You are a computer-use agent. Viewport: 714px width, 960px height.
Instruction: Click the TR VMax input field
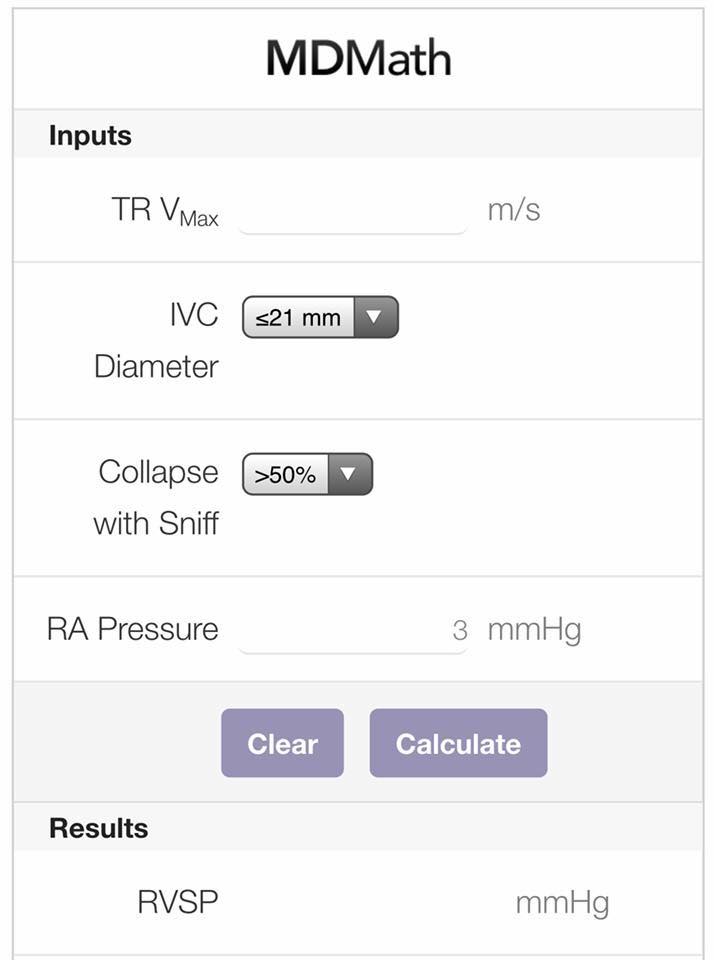(x=352, y=214)
